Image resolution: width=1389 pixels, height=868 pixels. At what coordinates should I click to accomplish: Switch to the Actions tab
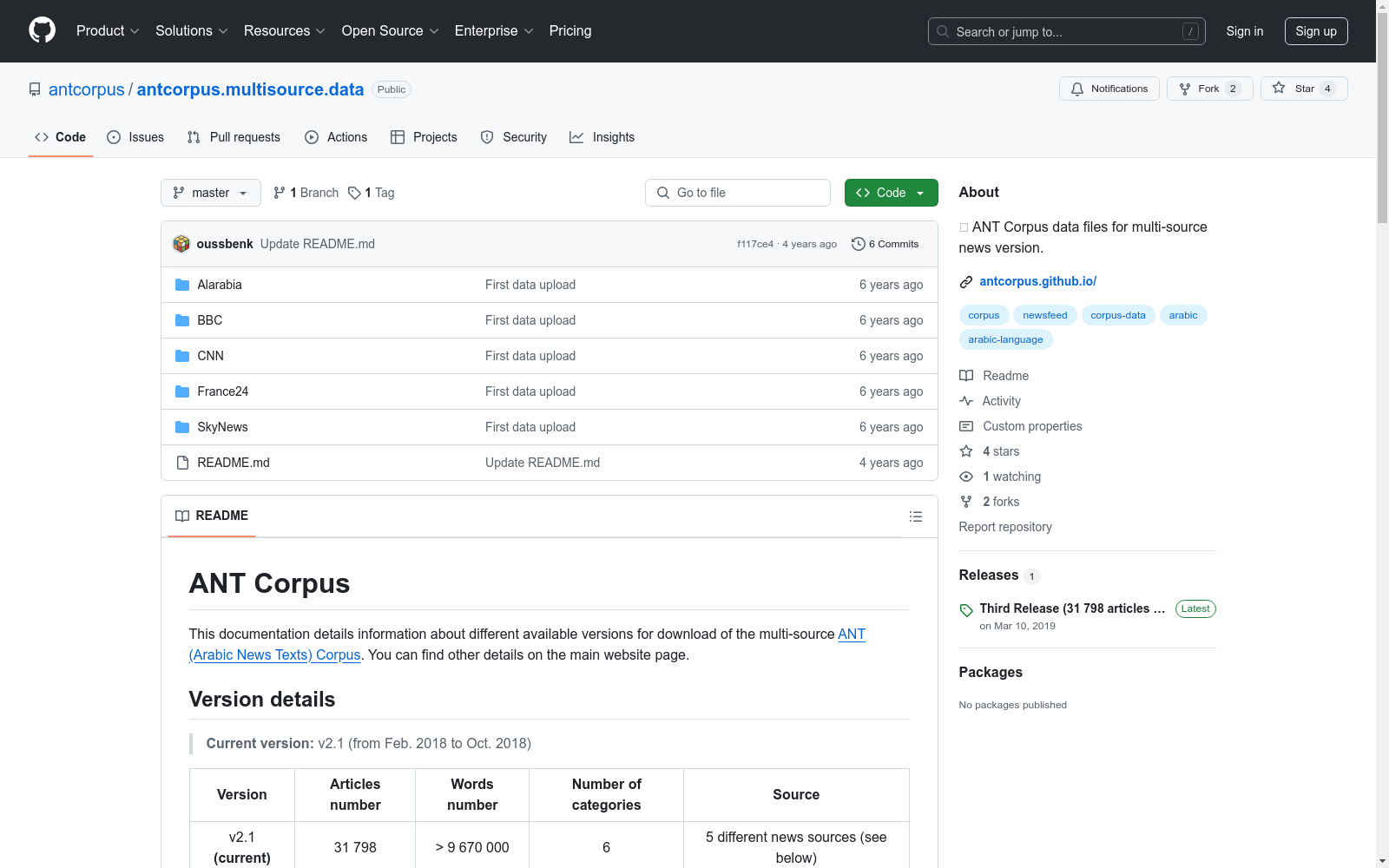tap(336, 137)
